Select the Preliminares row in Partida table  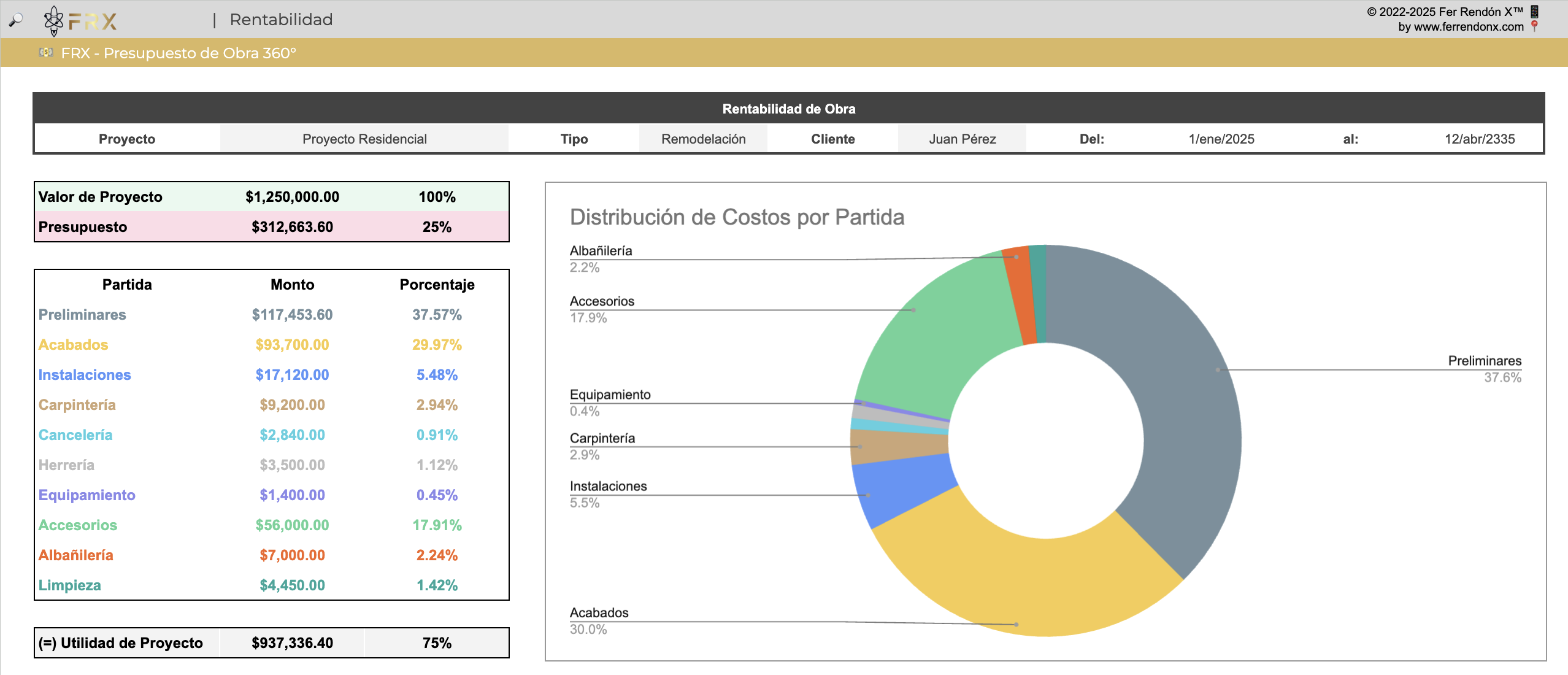pyautogui.click(x=82, y=315)
